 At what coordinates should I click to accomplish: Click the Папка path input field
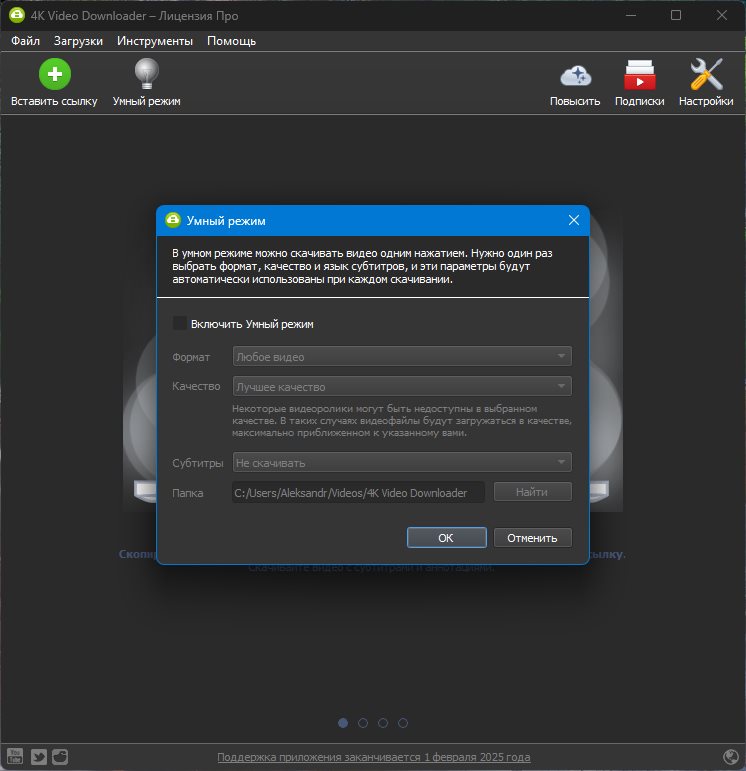[x=358, y=492]
